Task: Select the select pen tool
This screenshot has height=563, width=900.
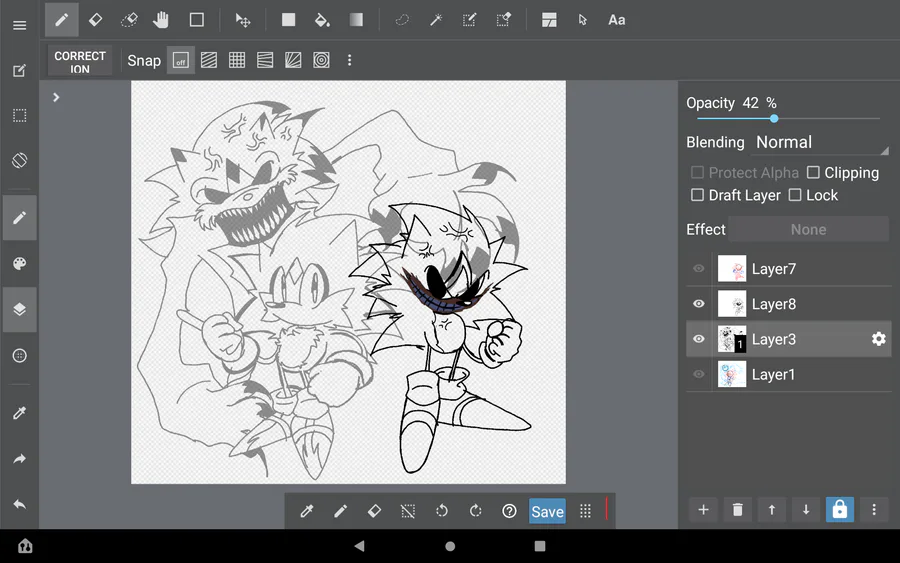Action: (x=470, y=20)
